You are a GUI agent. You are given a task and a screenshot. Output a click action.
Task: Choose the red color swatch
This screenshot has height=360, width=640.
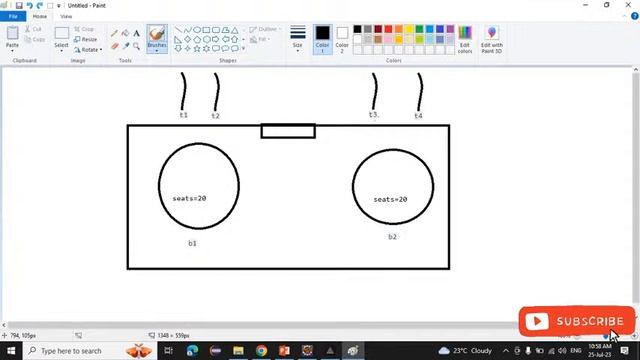388,29
